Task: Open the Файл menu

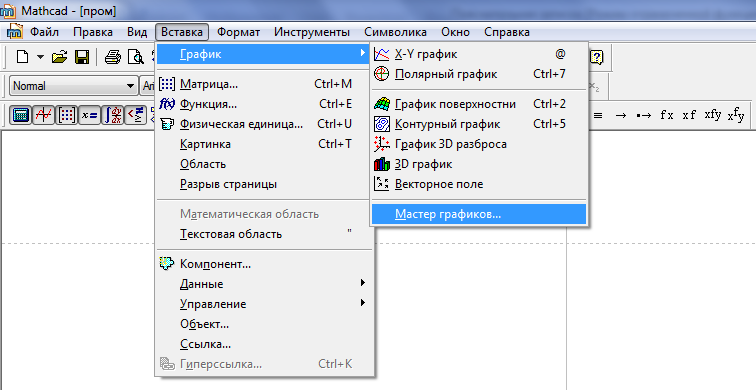Action: (x=44, y=32)
